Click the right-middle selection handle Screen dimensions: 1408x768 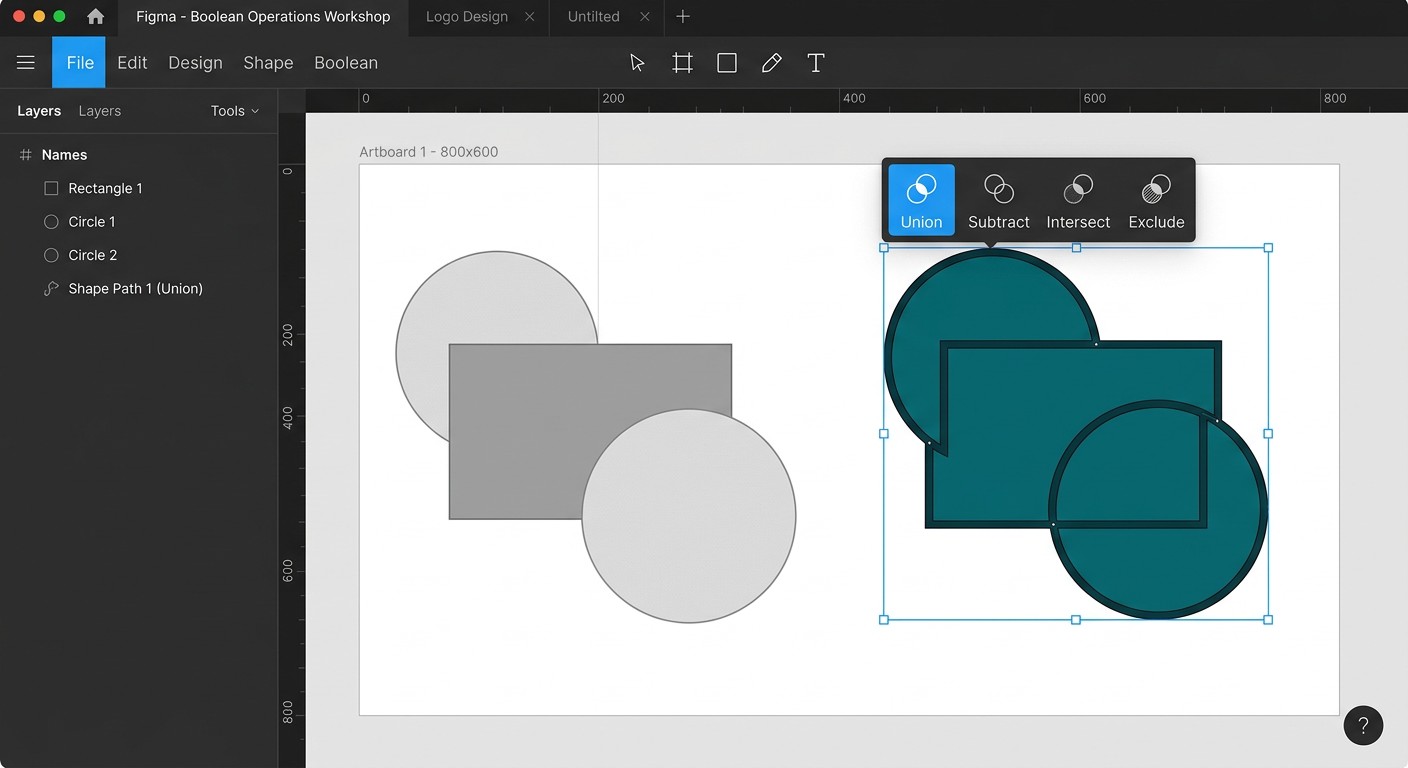[x=1268, y=434]
